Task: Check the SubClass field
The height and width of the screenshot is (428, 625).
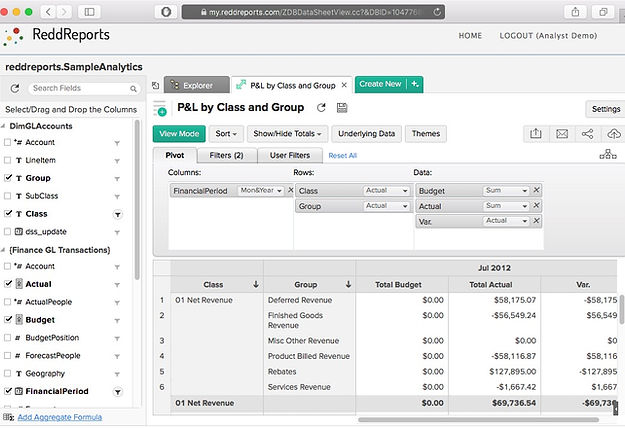Action: tap(7, 196)
